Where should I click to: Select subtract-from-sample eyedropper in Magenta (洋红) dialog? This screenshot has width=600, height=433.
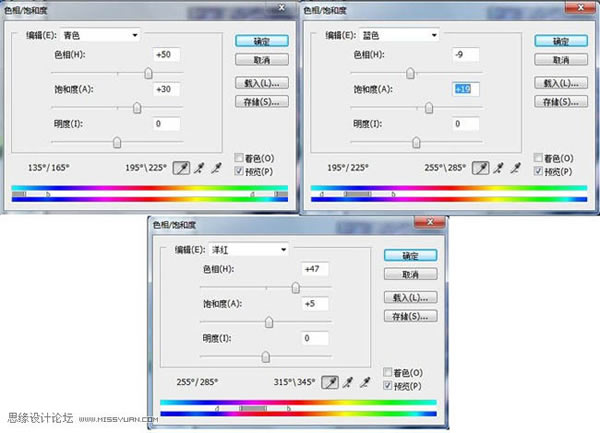[365, 382]
